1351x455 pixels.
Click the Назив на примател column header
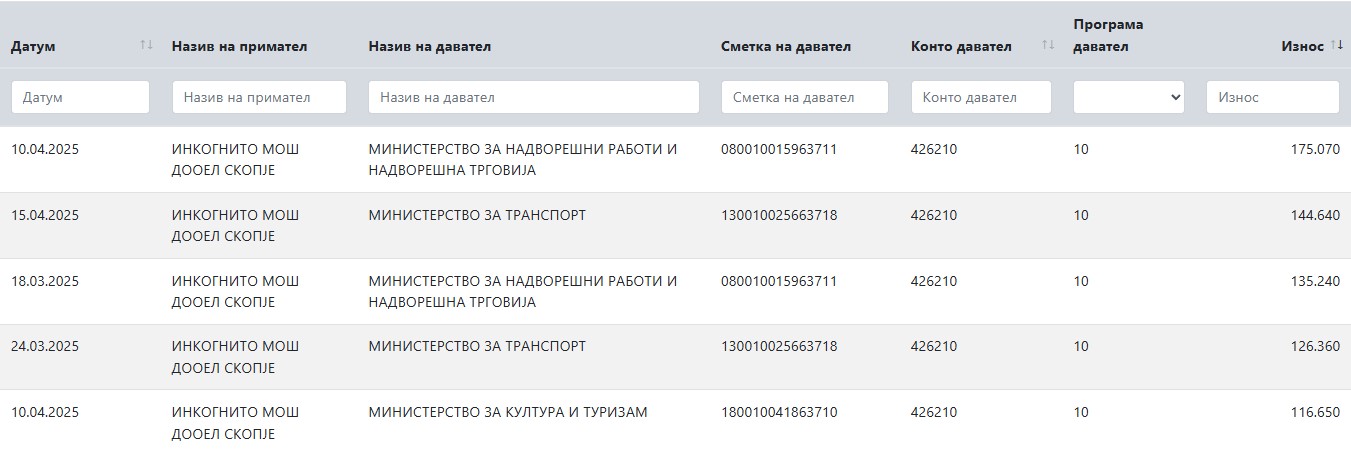pyautogui.click(x=239, y=46)
